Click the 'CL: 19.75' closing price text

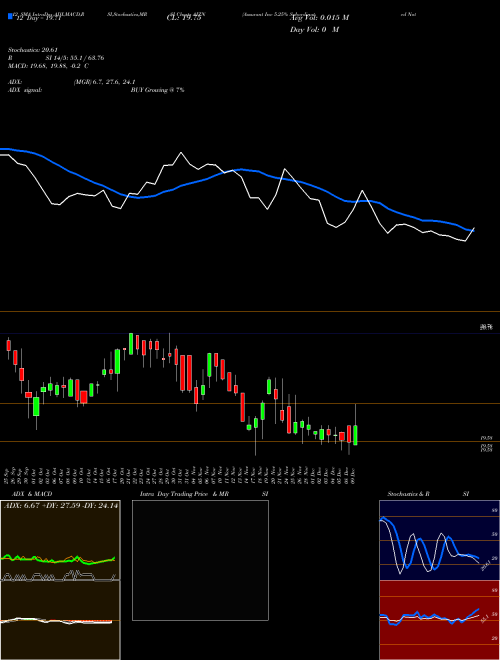tap(184, 18)
